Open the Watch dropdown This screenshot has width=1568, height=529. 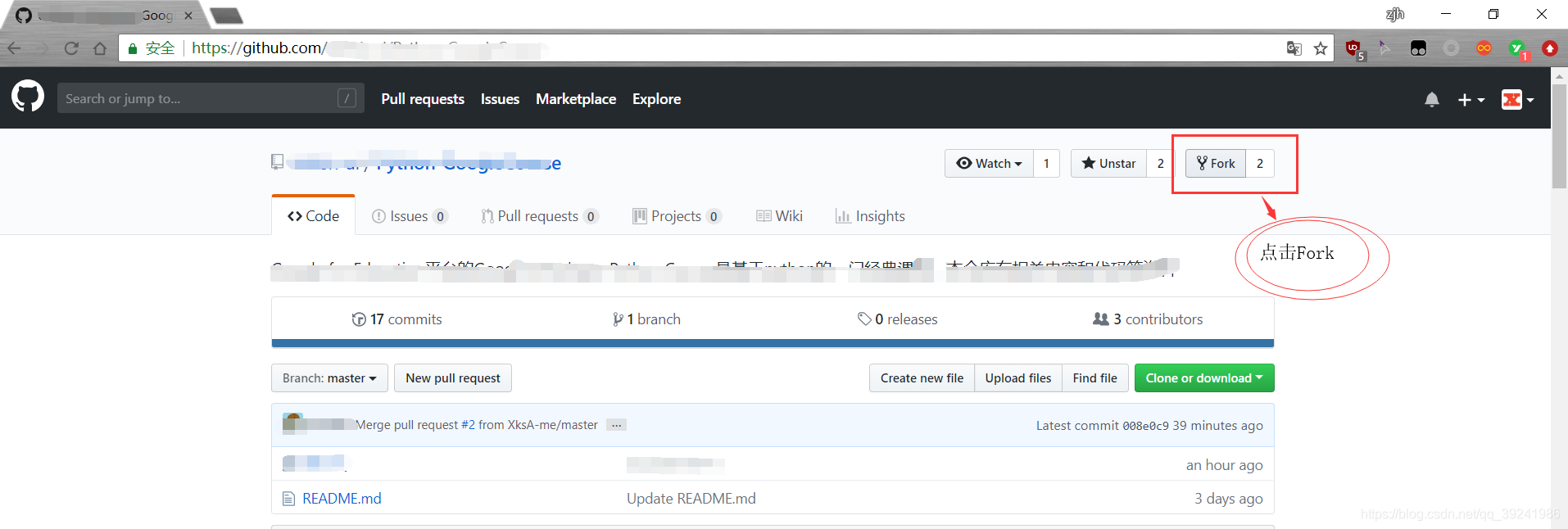click(989, 163)
